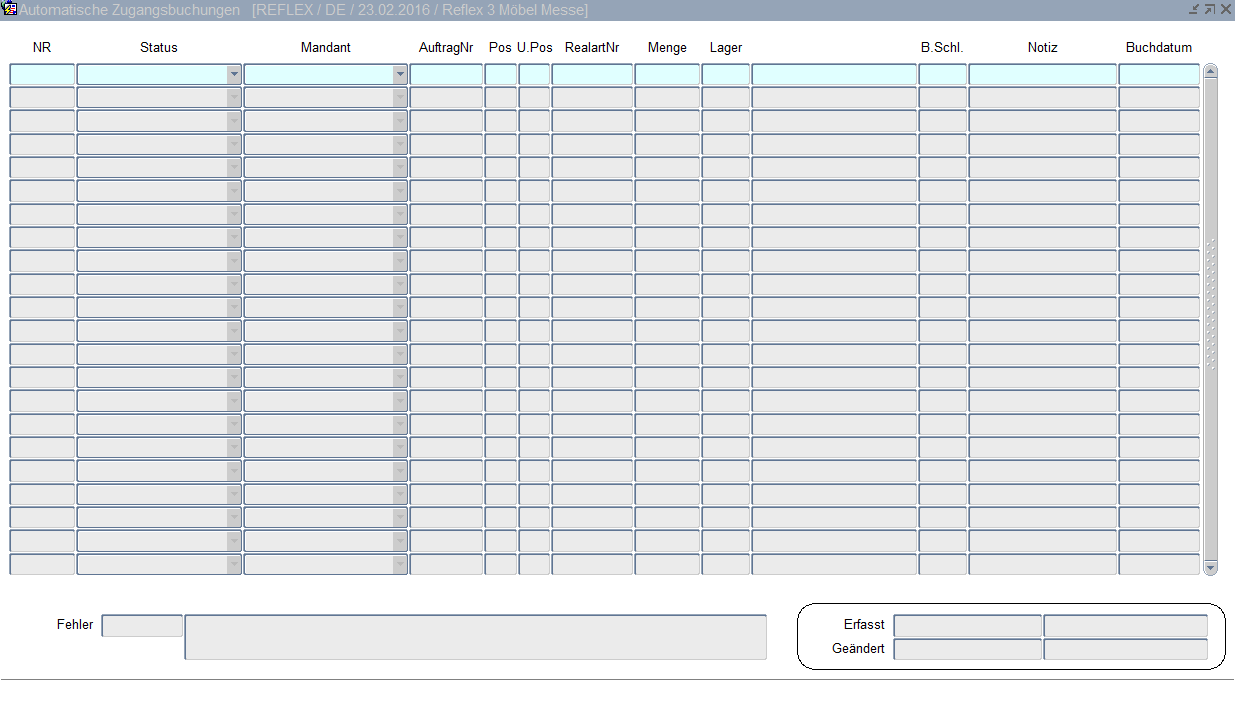1235x716 pixels.
Task: Click the scroll up arrow of the table
Action: tap(1210, 71)
